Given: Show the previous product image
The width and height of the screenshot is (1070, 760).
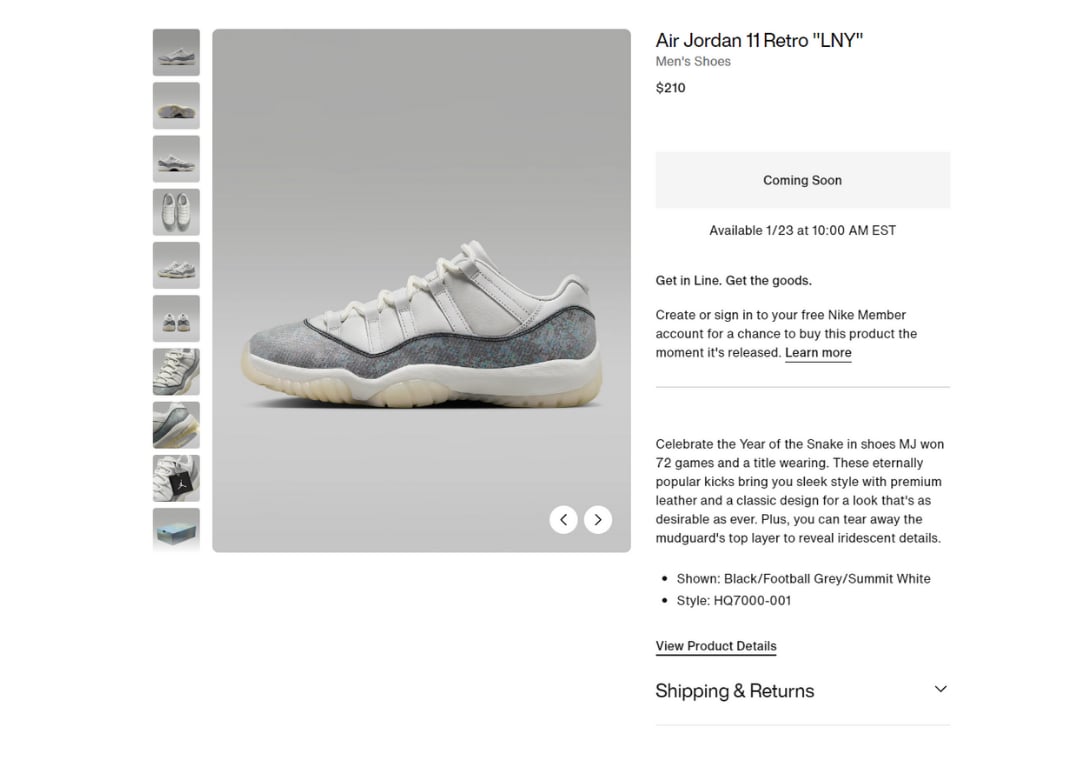Looking at the screenshot, I should click(563, 520).
